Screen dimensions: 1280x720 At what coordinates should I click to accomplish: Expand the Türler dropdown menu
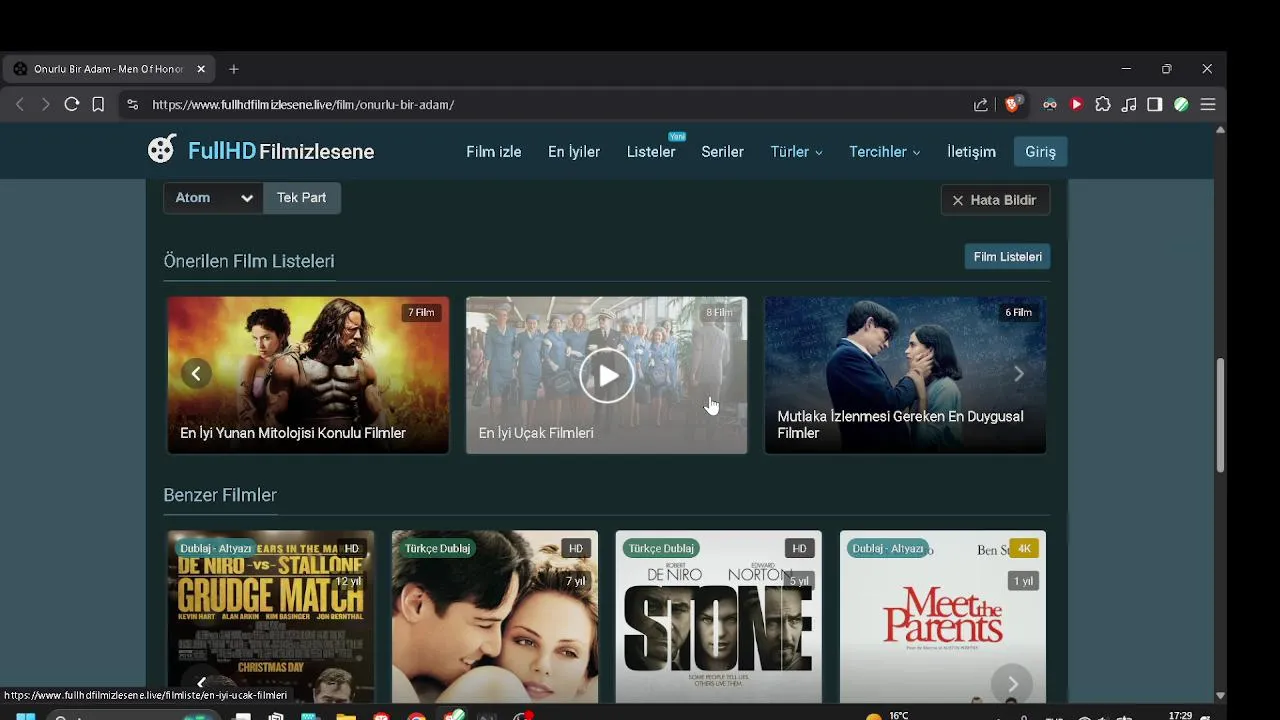point(797,152)
